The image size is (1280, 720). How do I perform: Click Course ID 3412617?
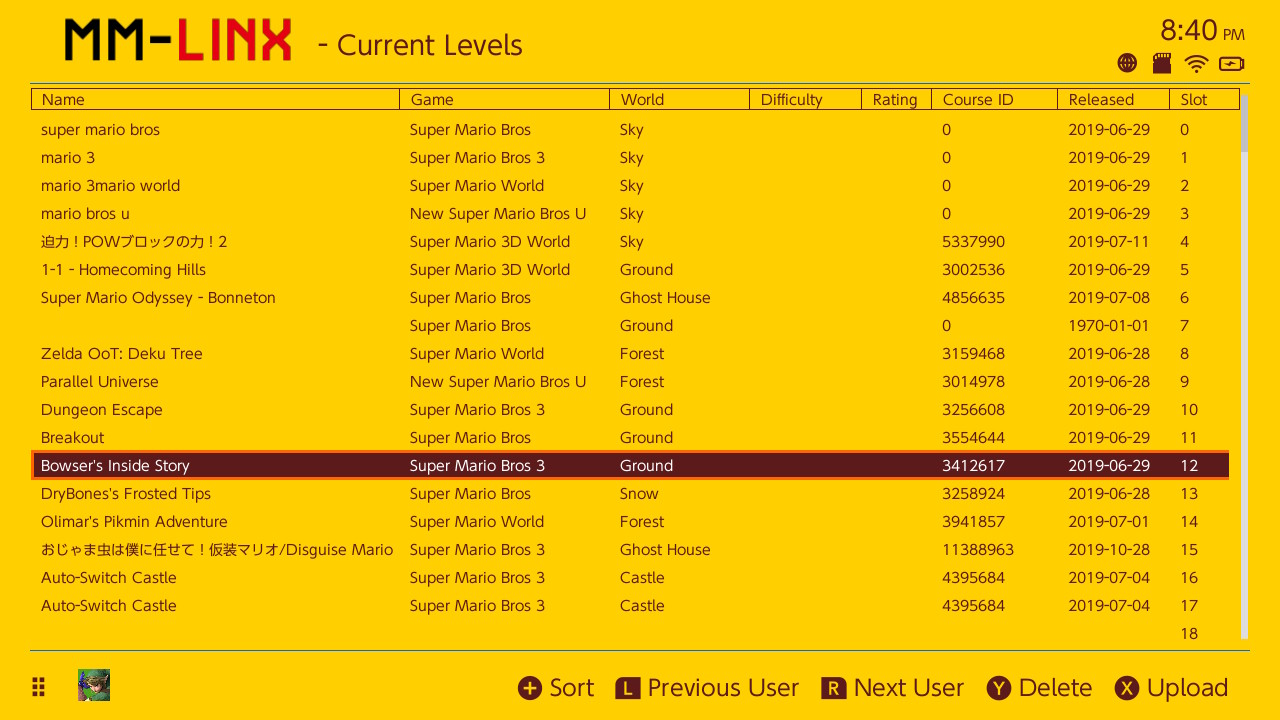point(973,465)
